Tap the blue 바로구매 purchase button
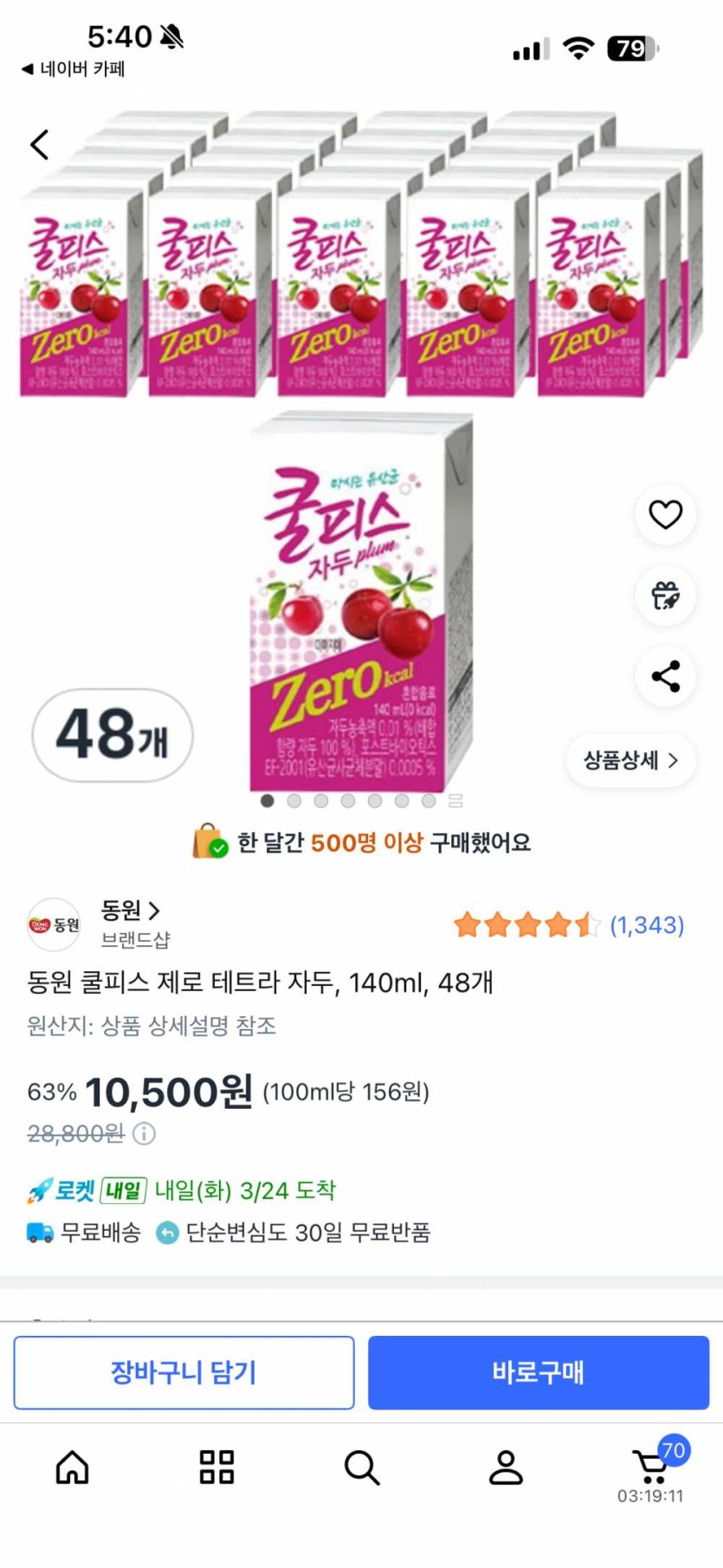723x1568 pixels. coord(539,1372)
